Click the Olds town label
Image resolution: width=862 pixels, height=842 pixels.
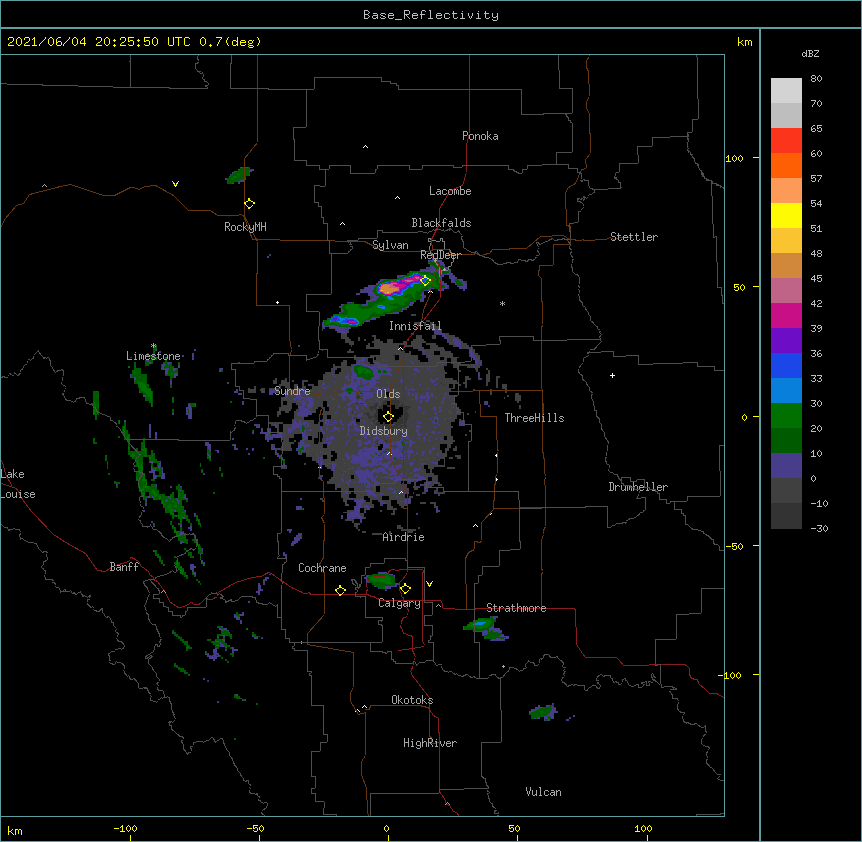point(388,394)
